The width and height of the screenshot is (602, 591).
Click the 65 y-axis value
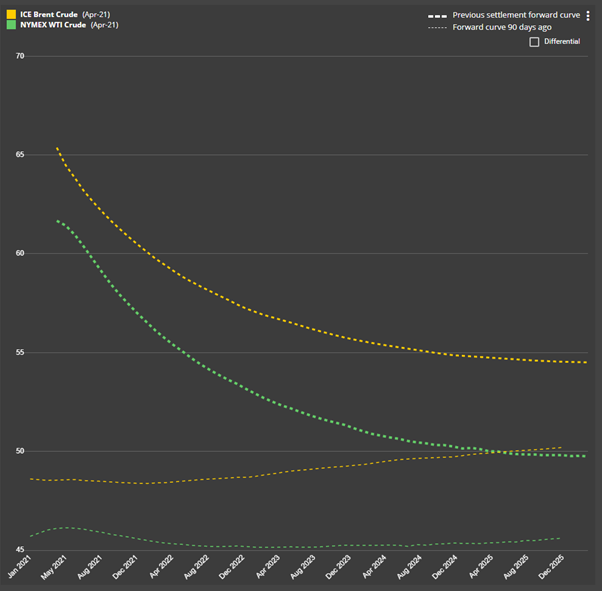(x=20, y=155)
